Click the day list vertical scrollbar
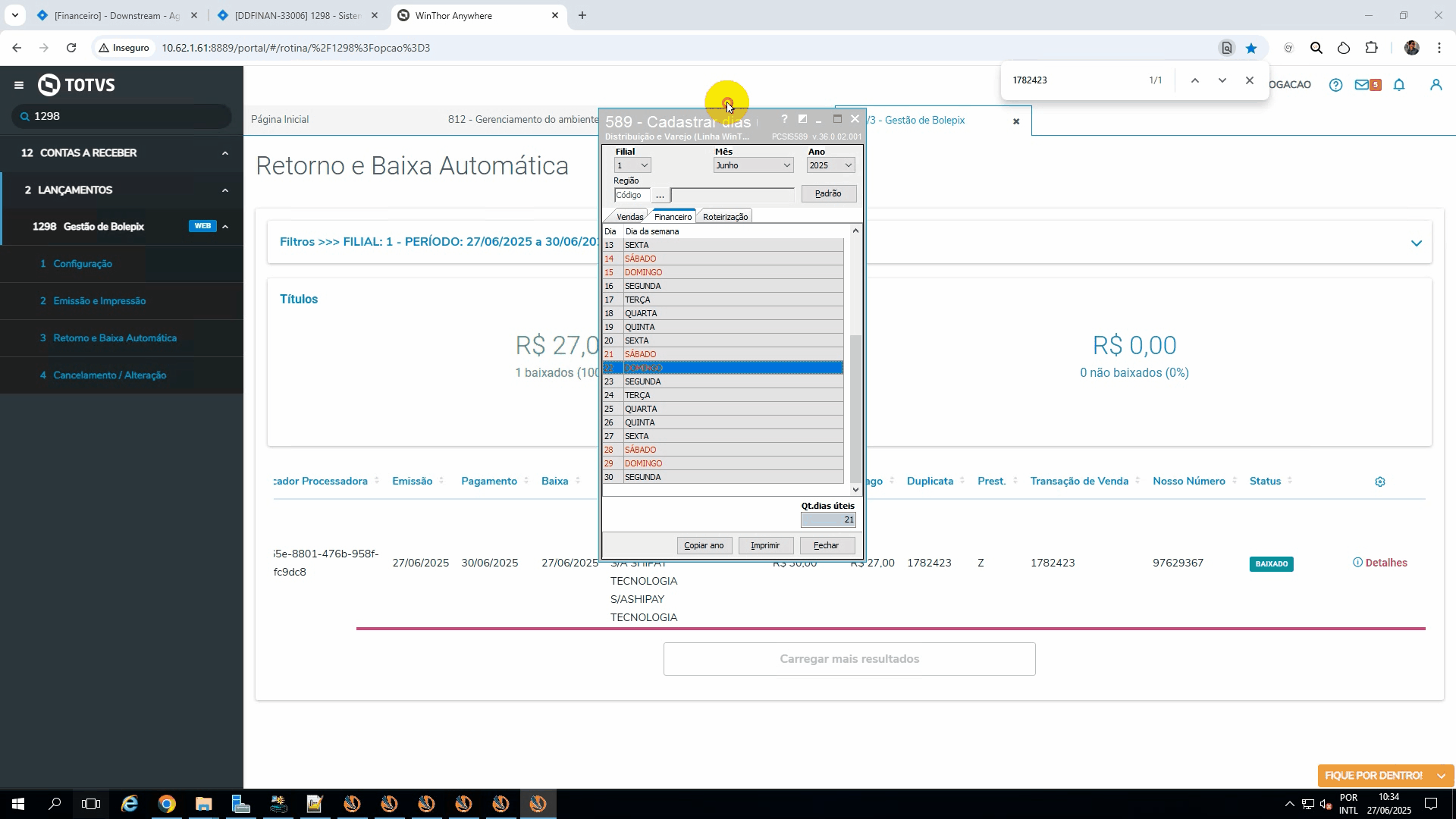The width and height of the screenshot is (1456, 819). [x=855, y=409]
